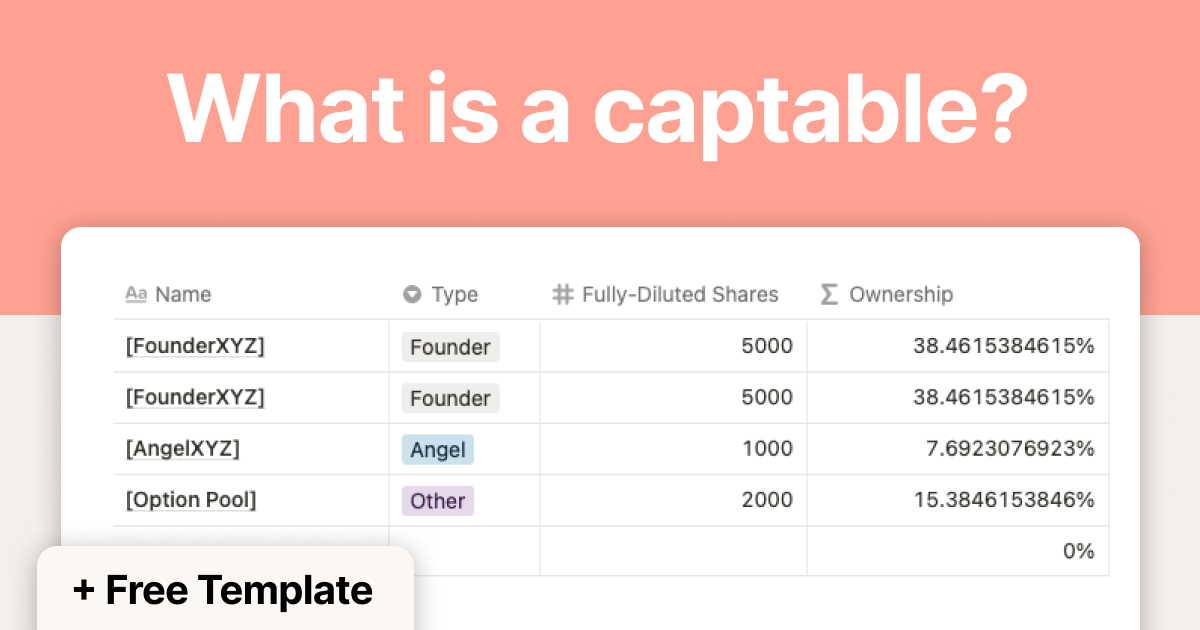Click the sigma icon on the Ownership header
This screenshot has width=1200, height=630.
[x=827, y=294]
